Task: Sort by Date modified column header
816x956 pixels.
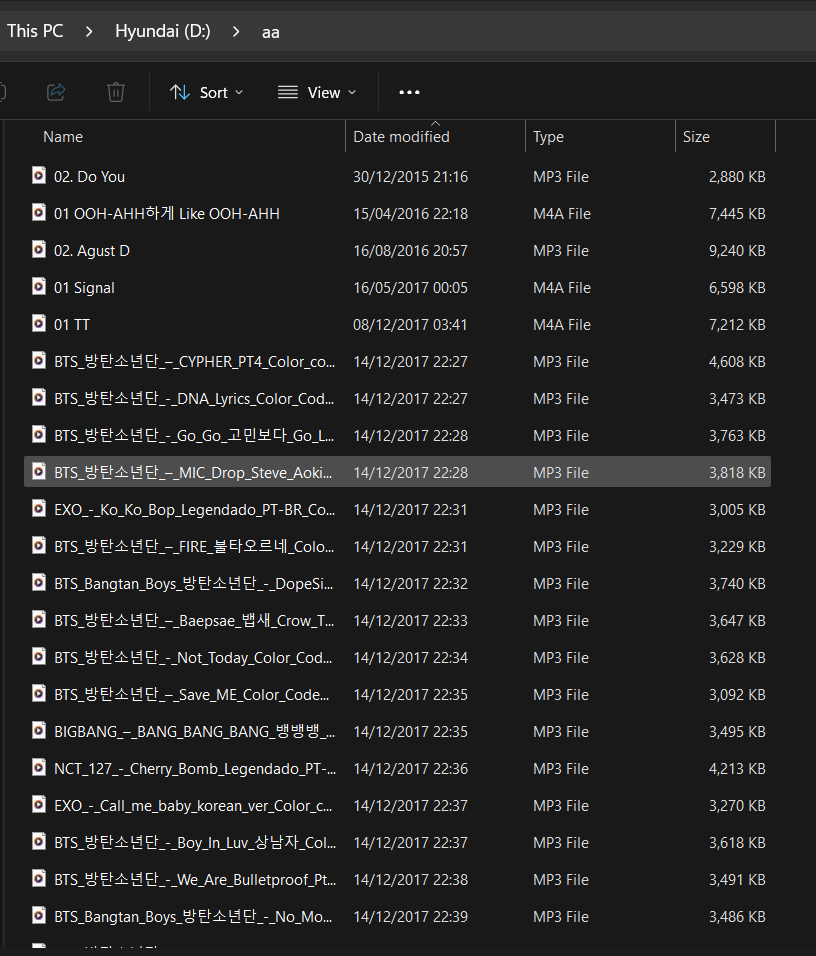Action: pos(401,137)
